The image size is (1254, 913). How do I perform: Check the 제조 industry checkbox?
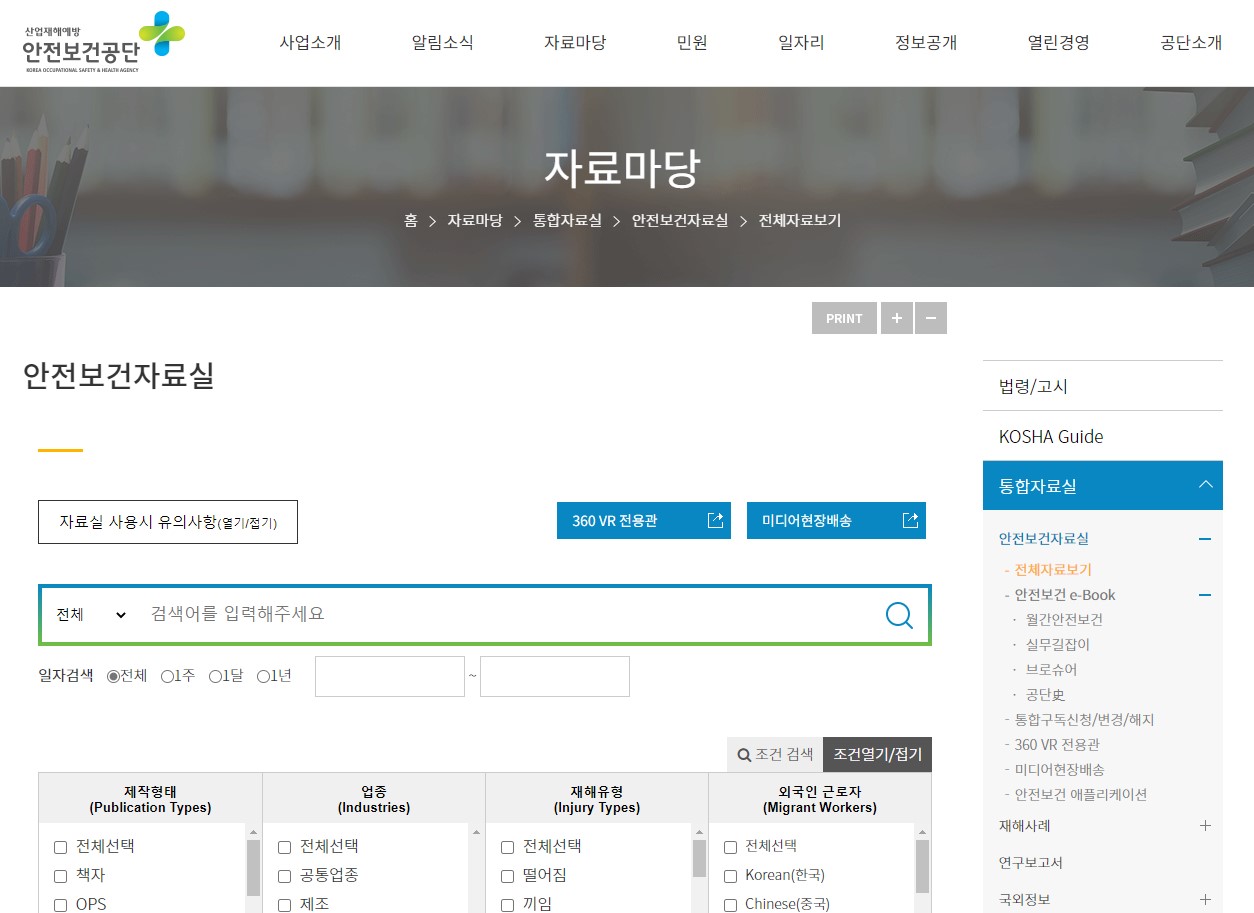pyautogui.click(x=285, y=905)
